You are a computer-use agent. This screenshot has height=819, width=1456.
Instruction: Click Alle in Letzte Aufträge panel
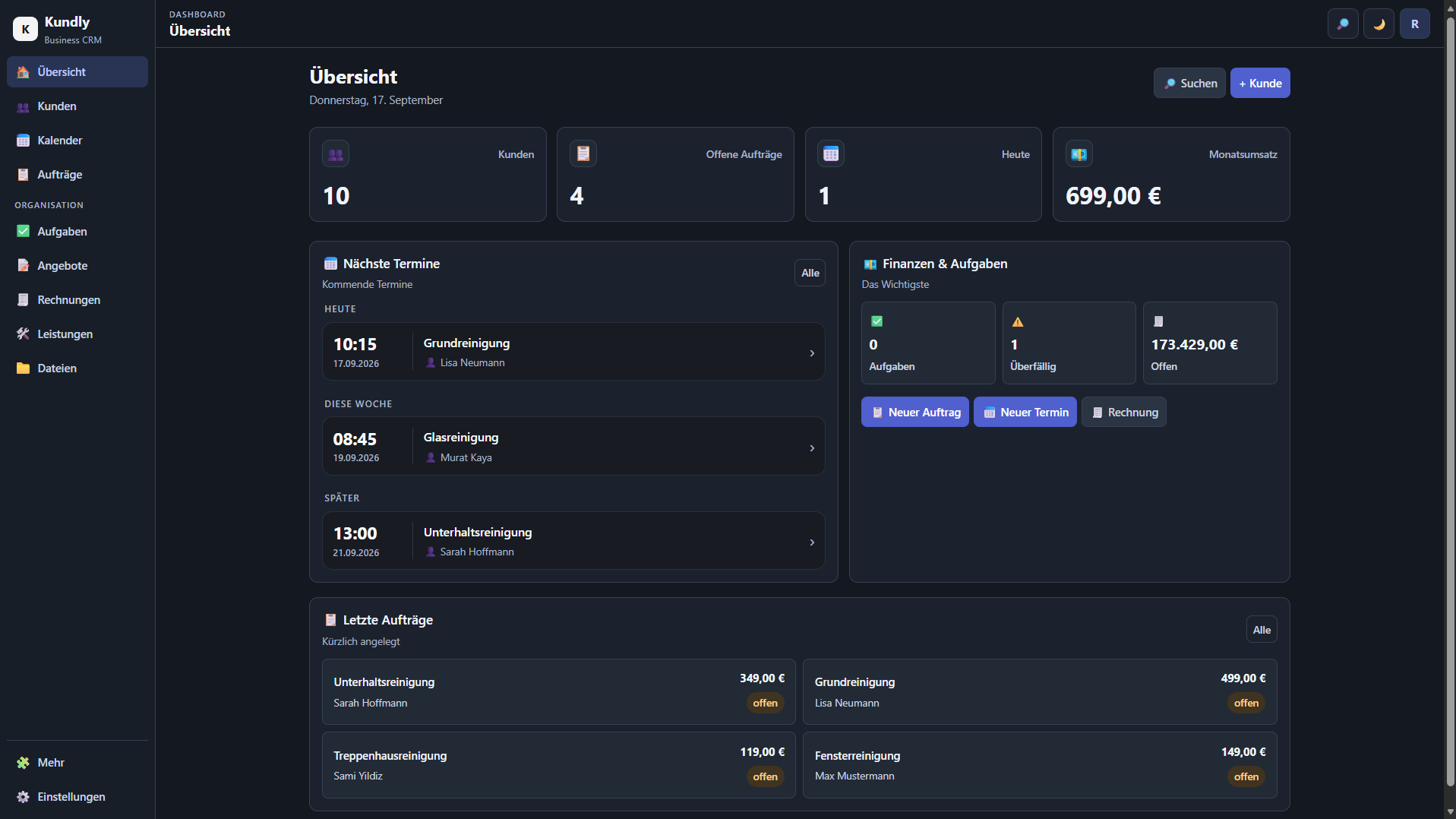click(x=1262, y=630)
